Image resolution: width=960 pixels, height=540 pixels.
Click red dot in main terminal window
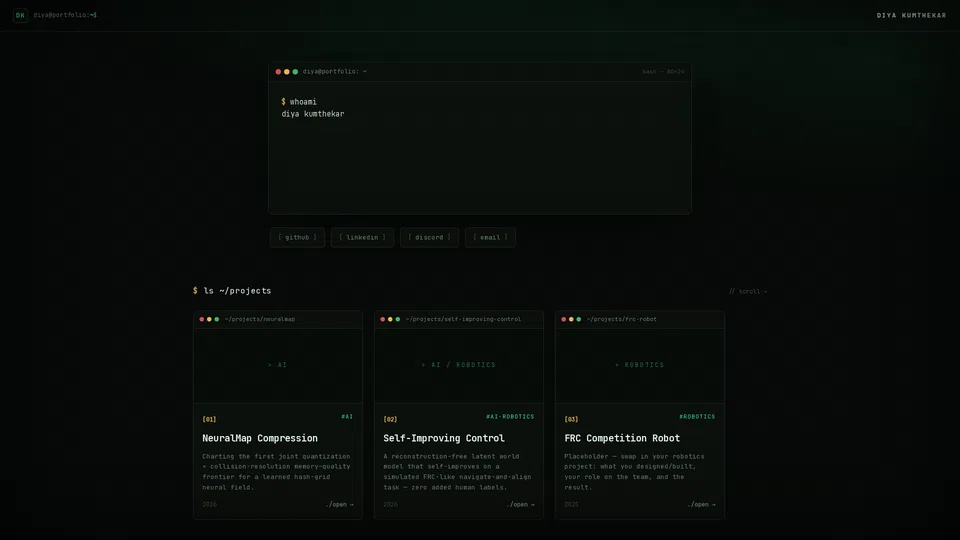pos(278,72)
